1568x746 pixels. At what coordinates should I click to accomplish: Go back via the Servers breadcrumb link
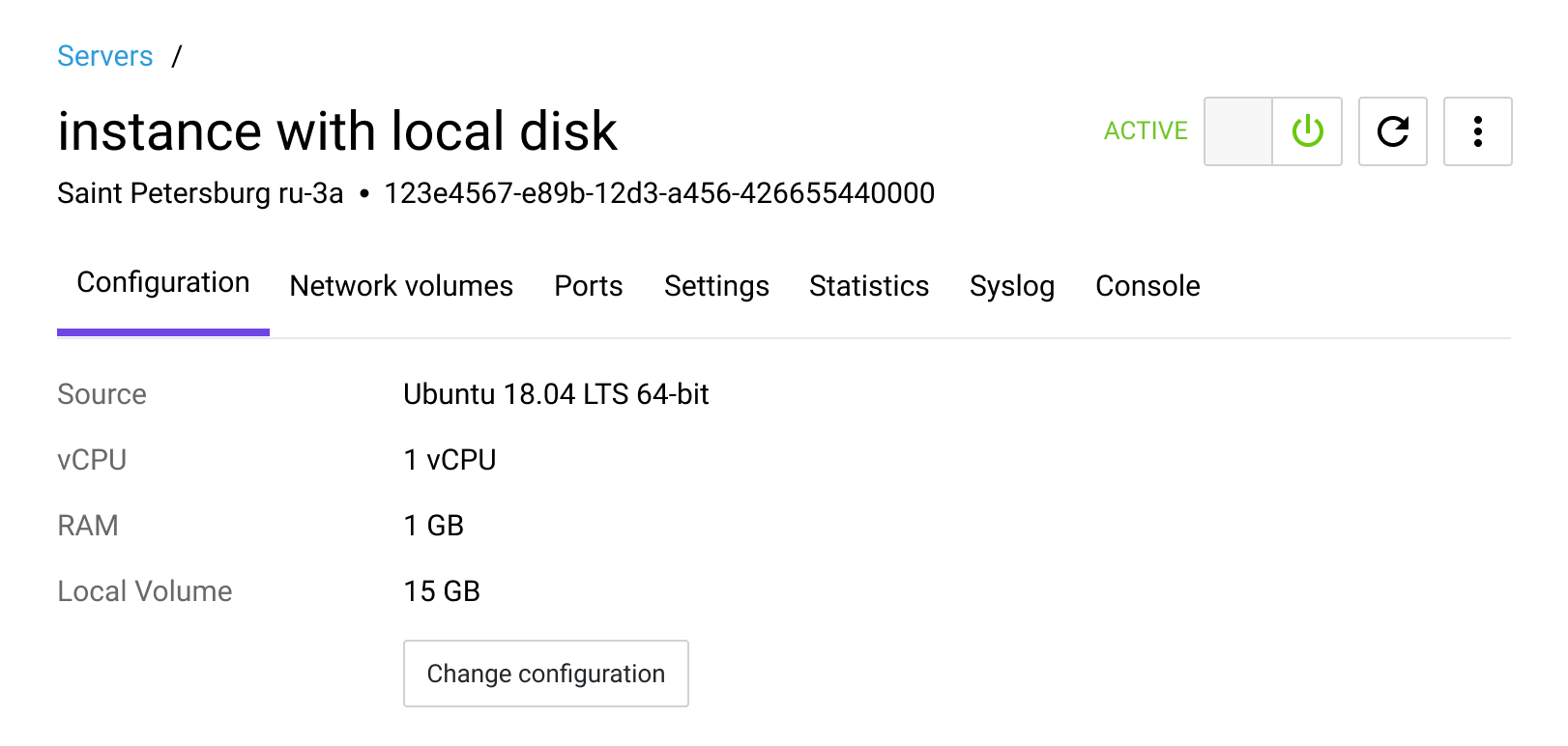pos(105,56)
